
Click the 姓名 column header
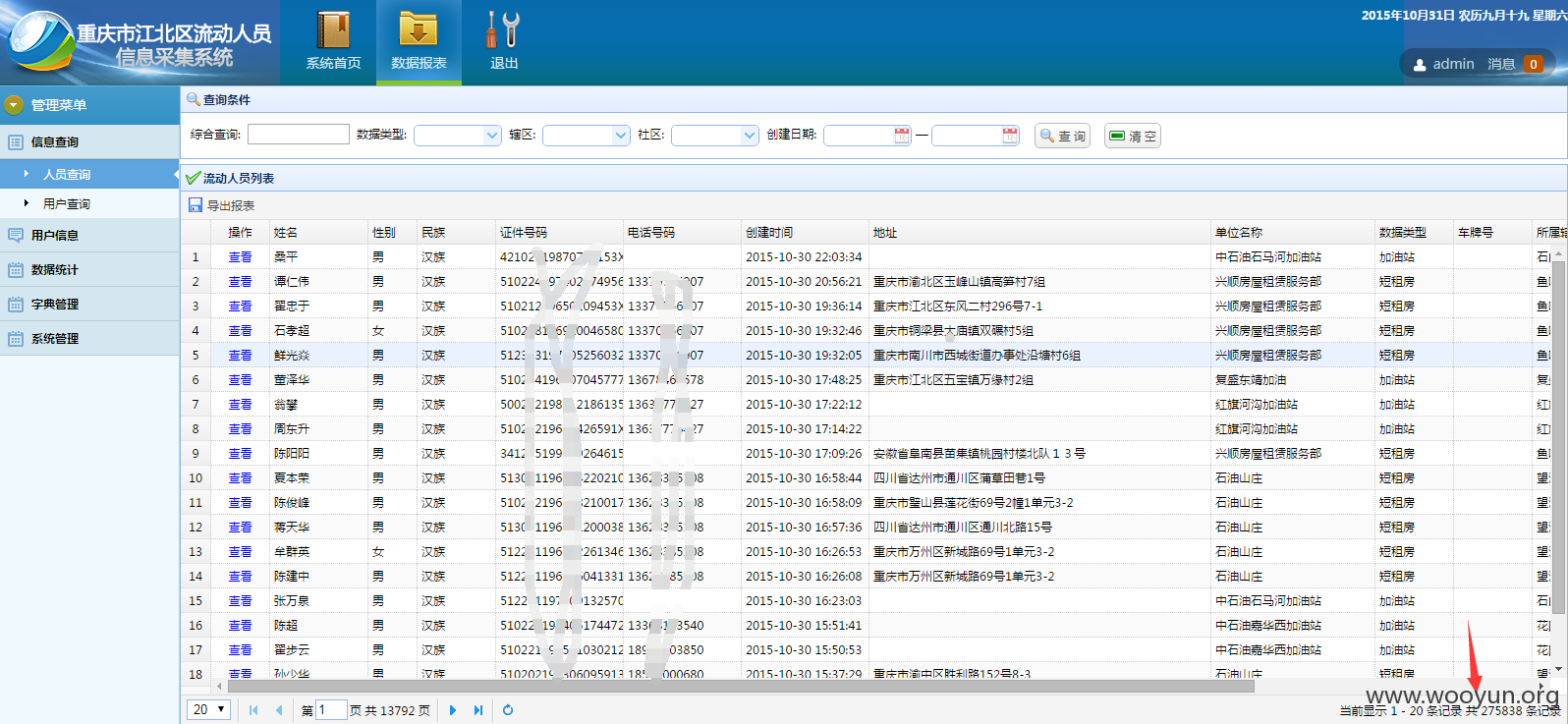pos(318,233)
